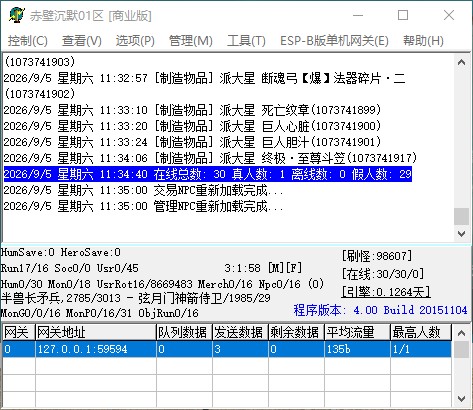473x410 pixels.
Task: Minimize the 赤壁沉默01区 window
Action: (x=358, y=15)
